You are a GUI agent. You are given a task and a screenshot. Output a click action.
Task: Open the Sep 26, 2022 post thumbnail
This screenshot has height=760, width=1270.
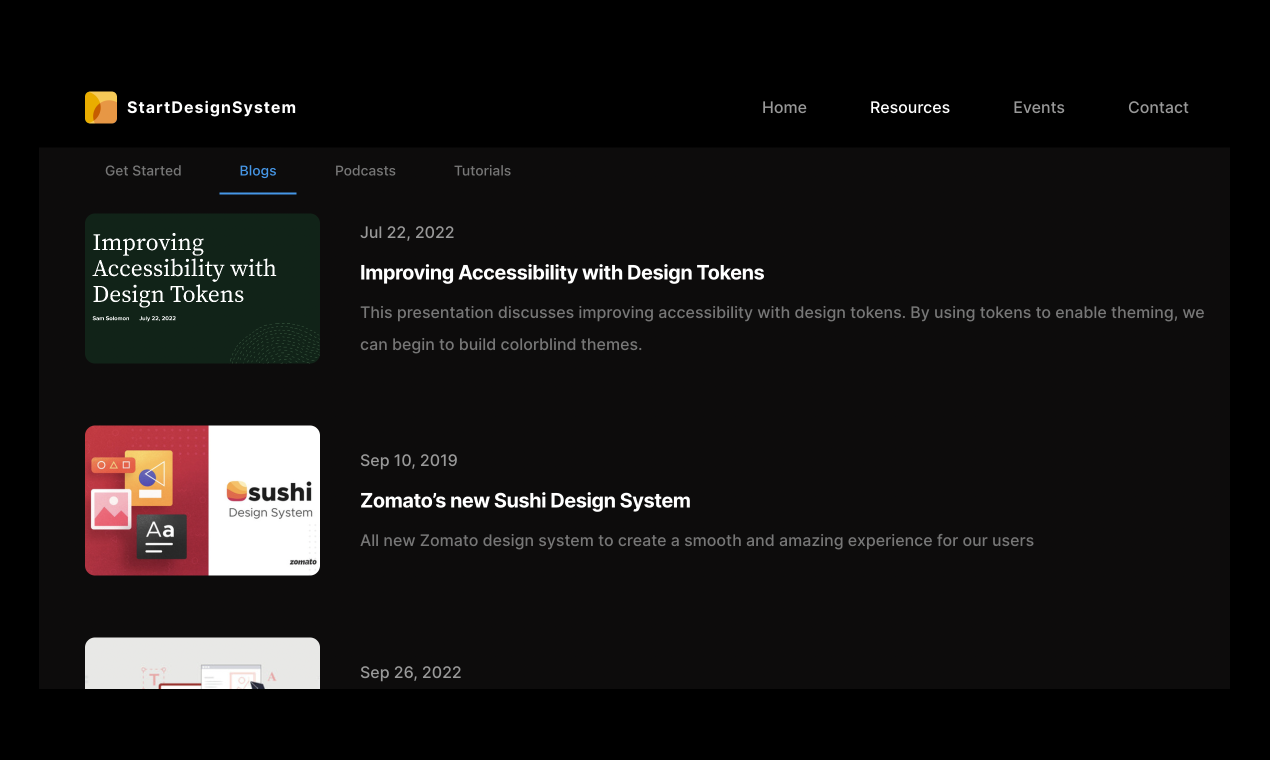coord(202,663)
